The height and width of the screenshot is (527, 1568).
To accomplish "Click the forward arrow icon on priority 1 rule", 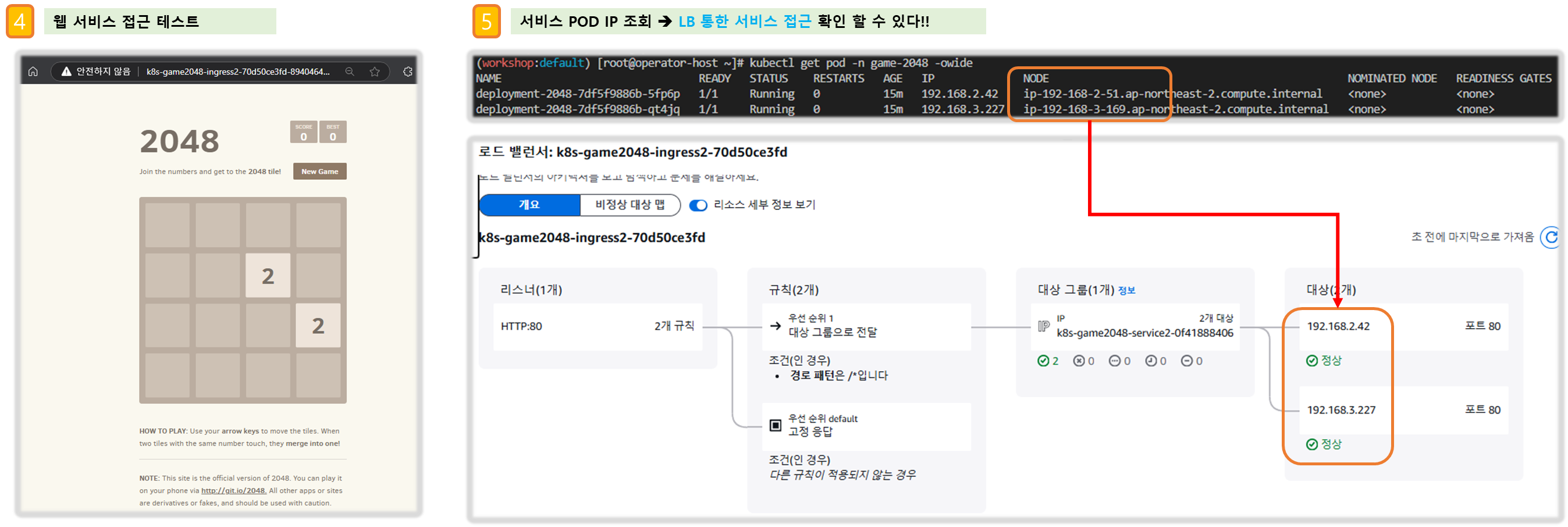I will [776, 326].
